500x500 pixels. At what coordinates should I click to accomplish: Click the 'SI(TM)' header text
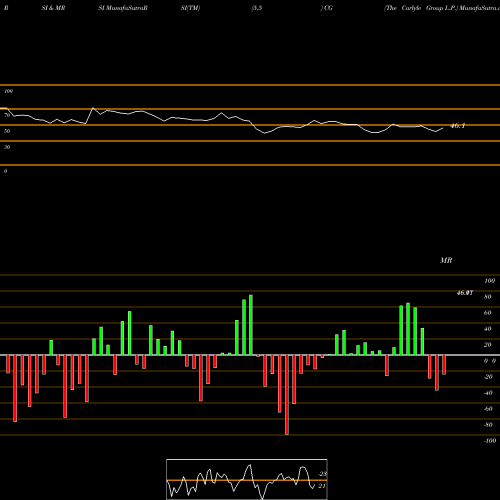190,8
